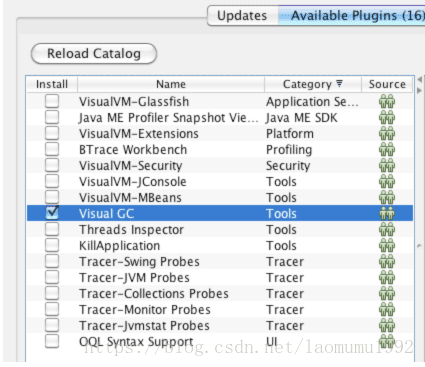Click the source icon for VisualVM-JConsole
Image resolution: width=425 pixels, height=367 pixels.
pyautogui.click(x=387, y=181)
